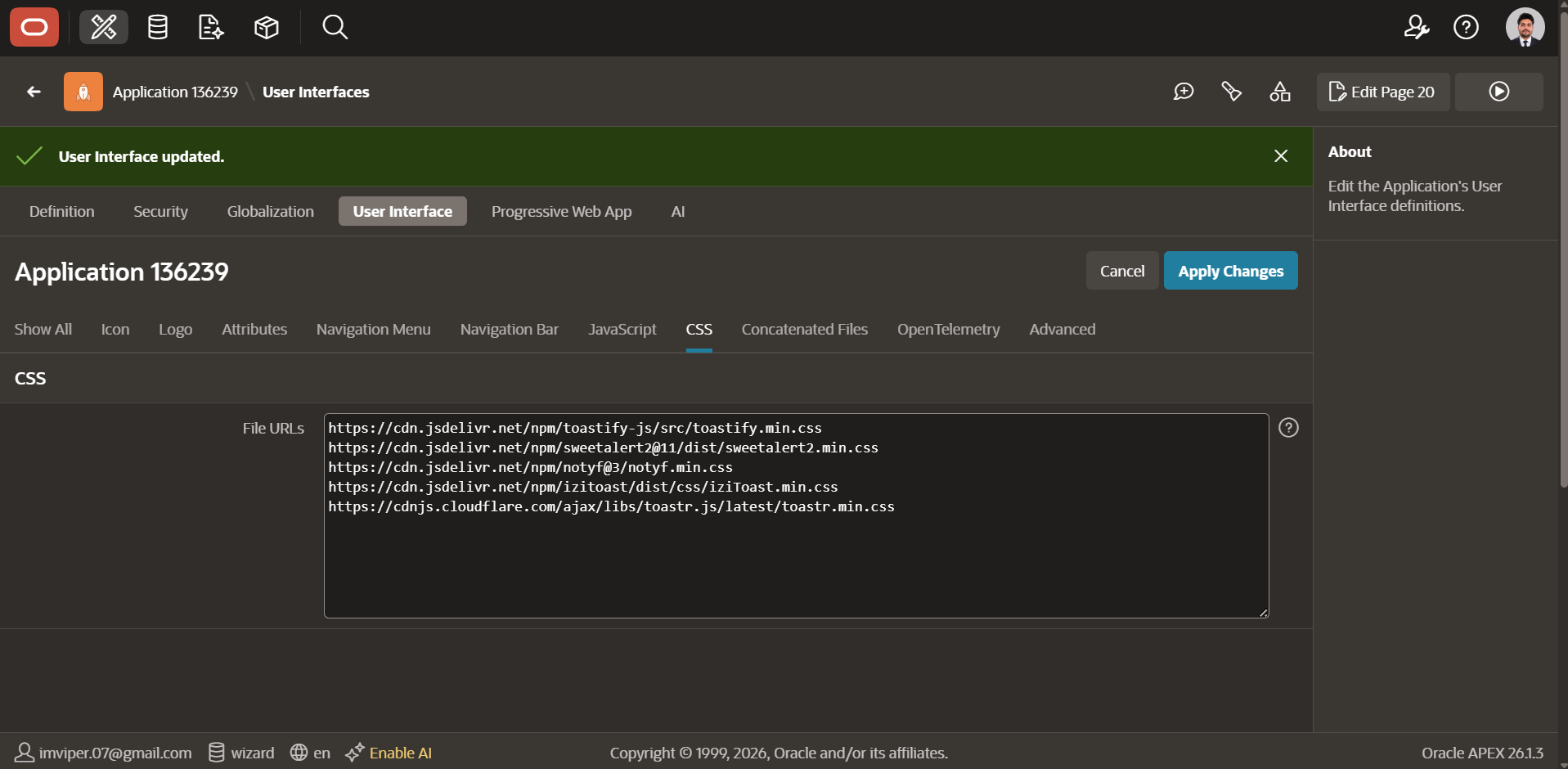
Task: Select the OpenTelemetry subtab
Action: pyautogui.click(x=949, y=329)
